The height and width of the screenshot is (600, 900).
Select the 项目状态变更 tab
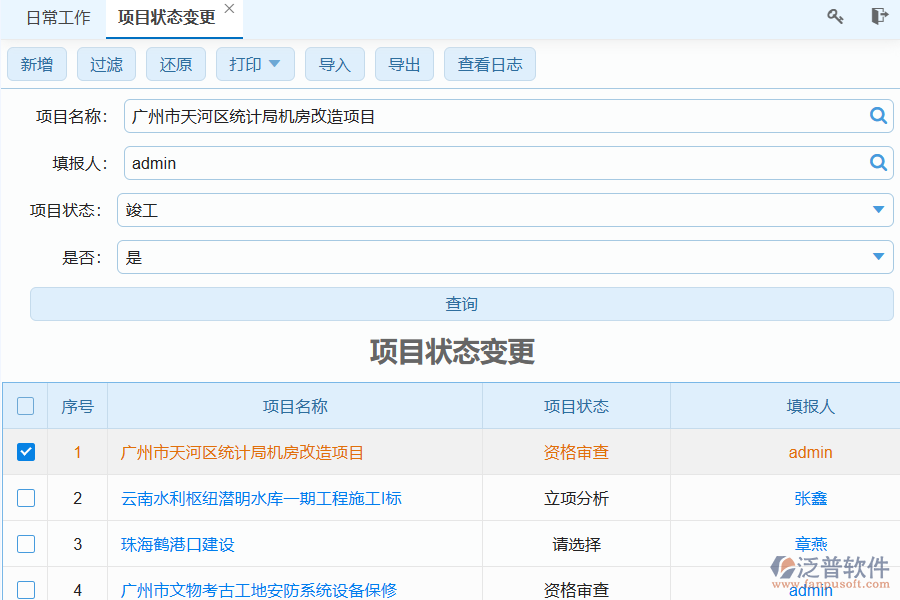[166, 18]
